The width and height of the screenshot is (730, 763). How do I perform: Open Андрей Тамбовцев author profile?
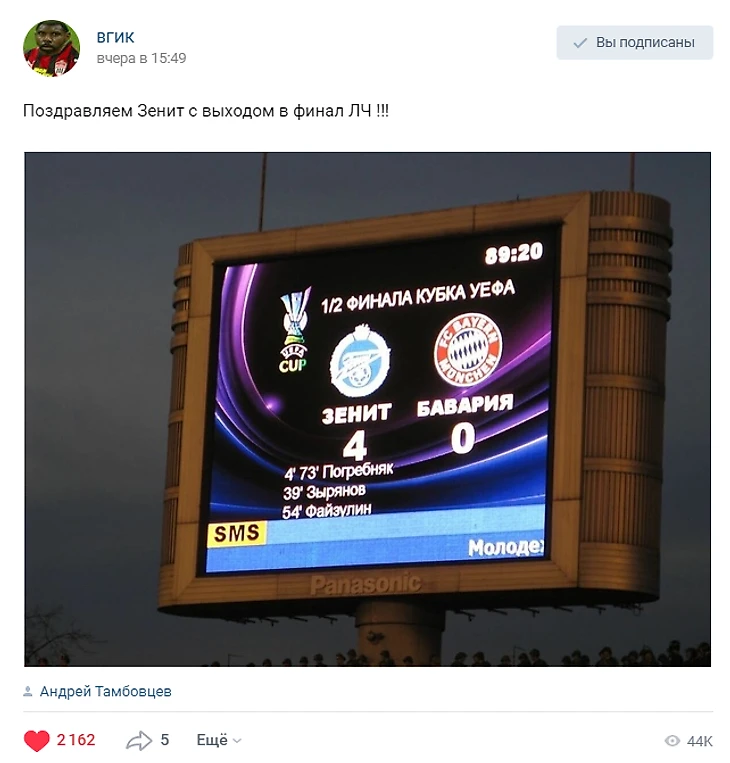point(106,691)
